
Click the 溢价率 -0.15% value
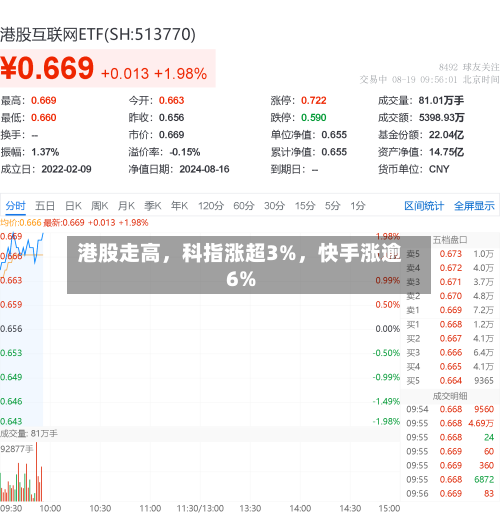pos(185,152)
